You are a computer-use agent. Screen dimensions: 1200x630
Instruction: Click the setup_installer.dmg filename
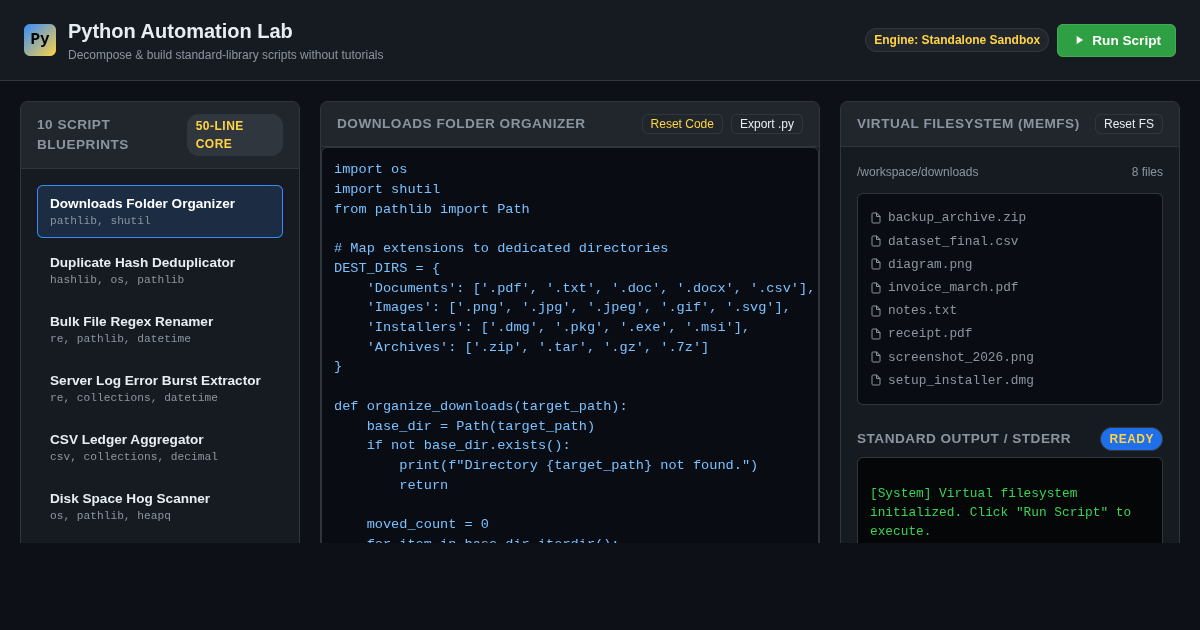(x=961, y=380)
